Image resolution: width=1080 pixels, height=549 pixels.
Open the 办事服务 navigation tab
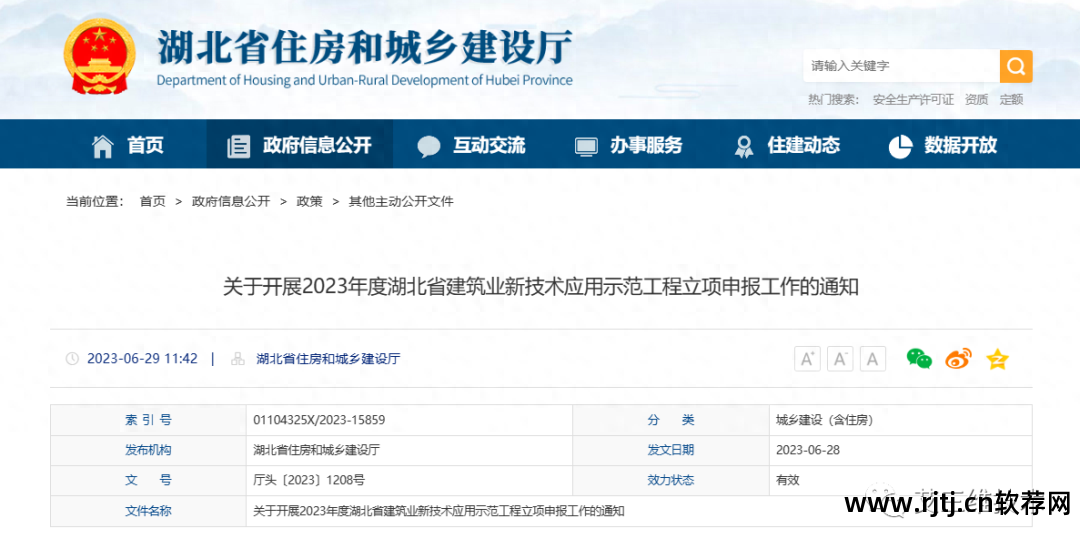point(628,145)
